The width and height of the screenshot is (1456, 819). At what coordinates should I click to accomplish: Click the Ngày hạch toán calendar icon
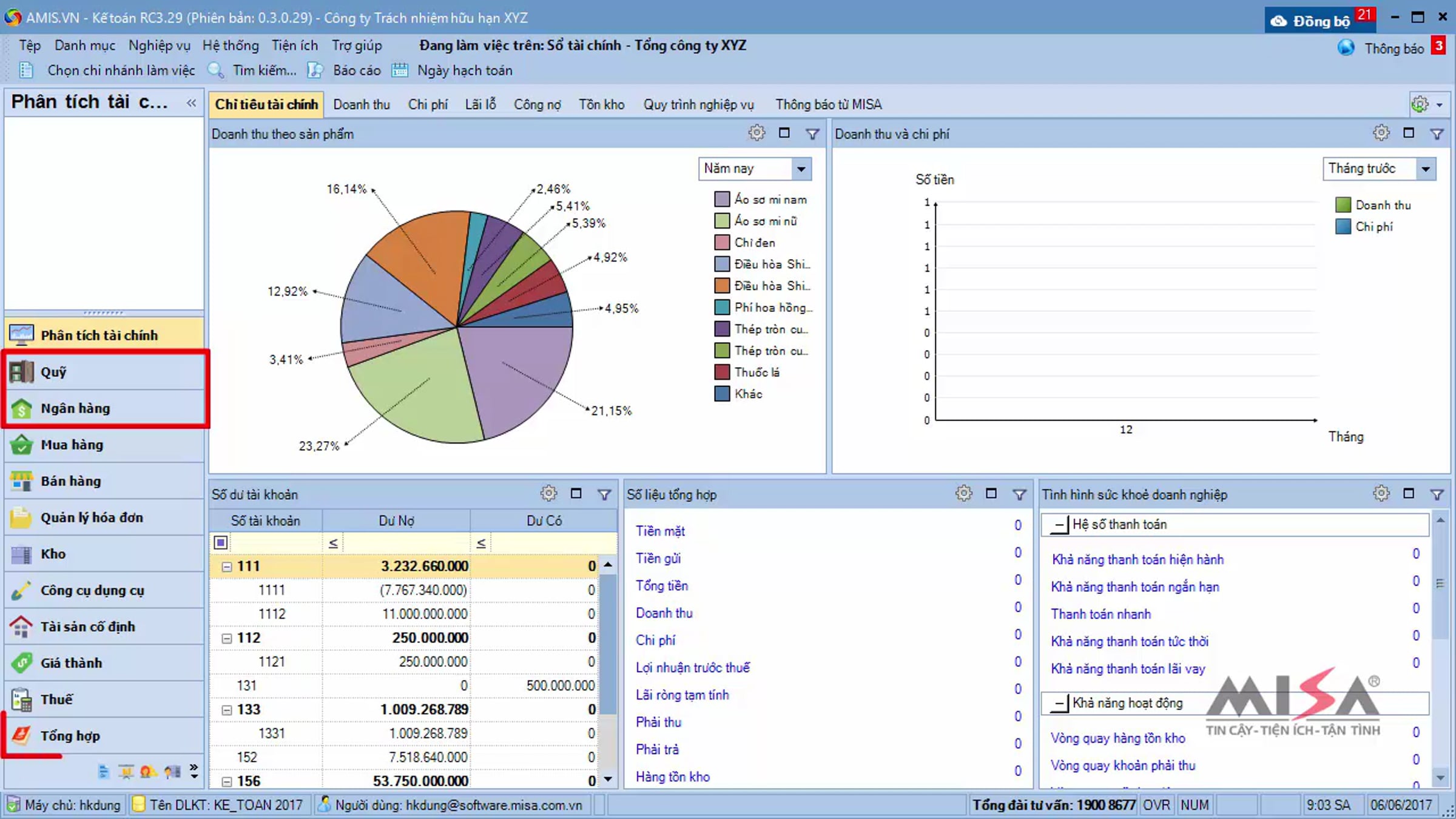point(400,70)
